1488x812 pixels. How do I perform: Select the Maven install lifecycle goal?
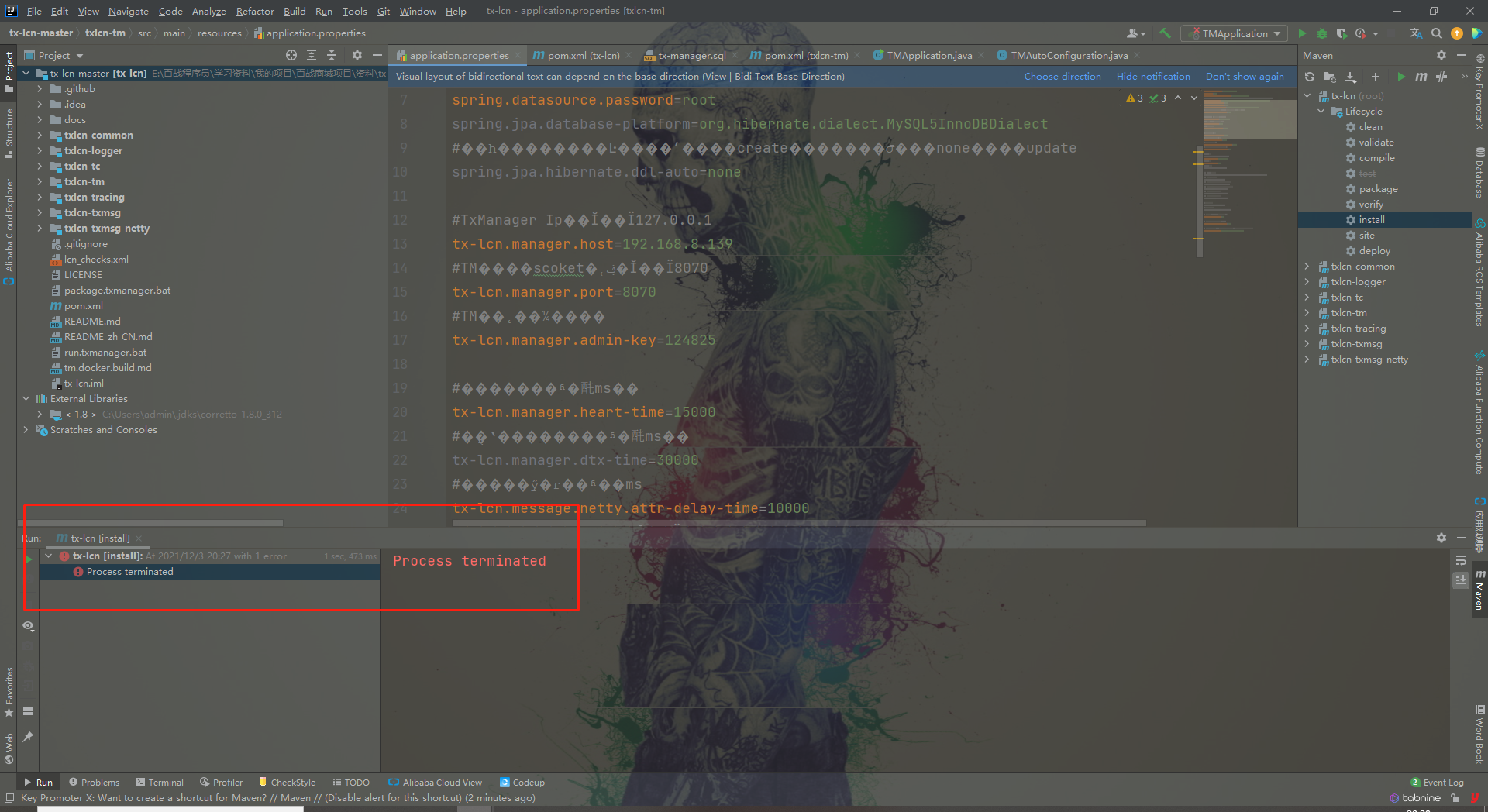1385,220
